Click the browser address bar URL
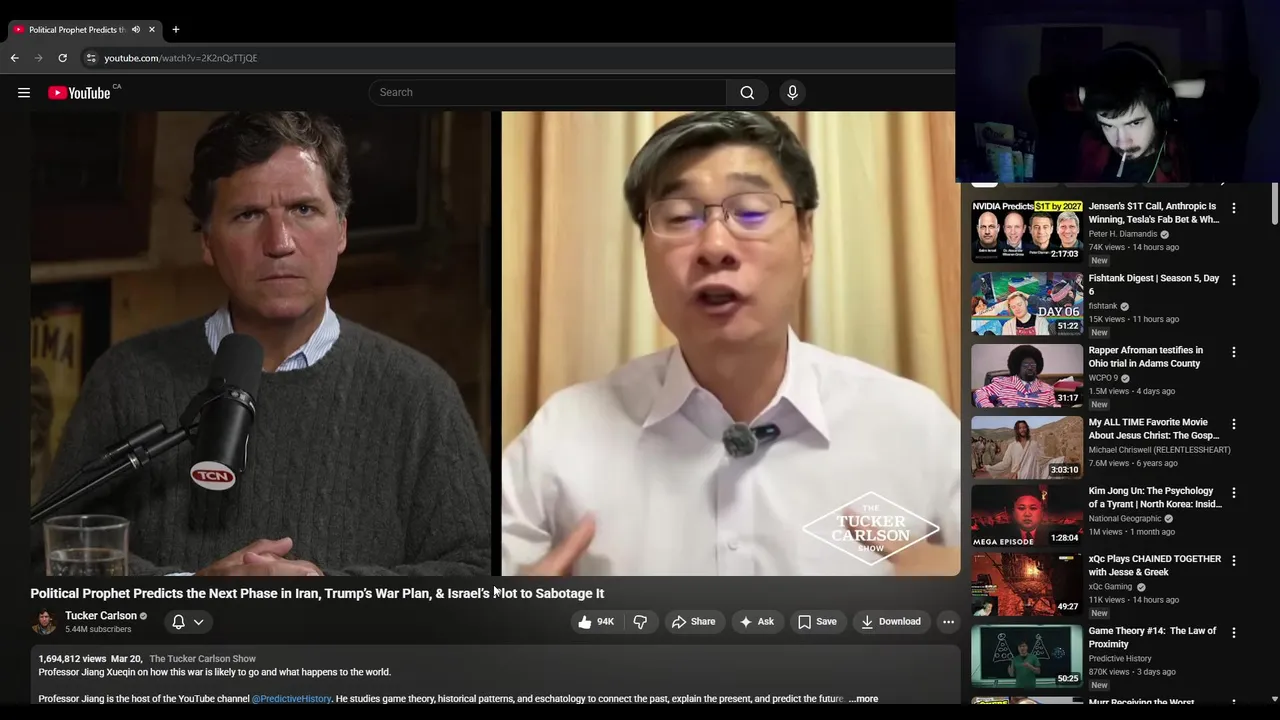This screenshot has height=720, width=1280. 181,58
